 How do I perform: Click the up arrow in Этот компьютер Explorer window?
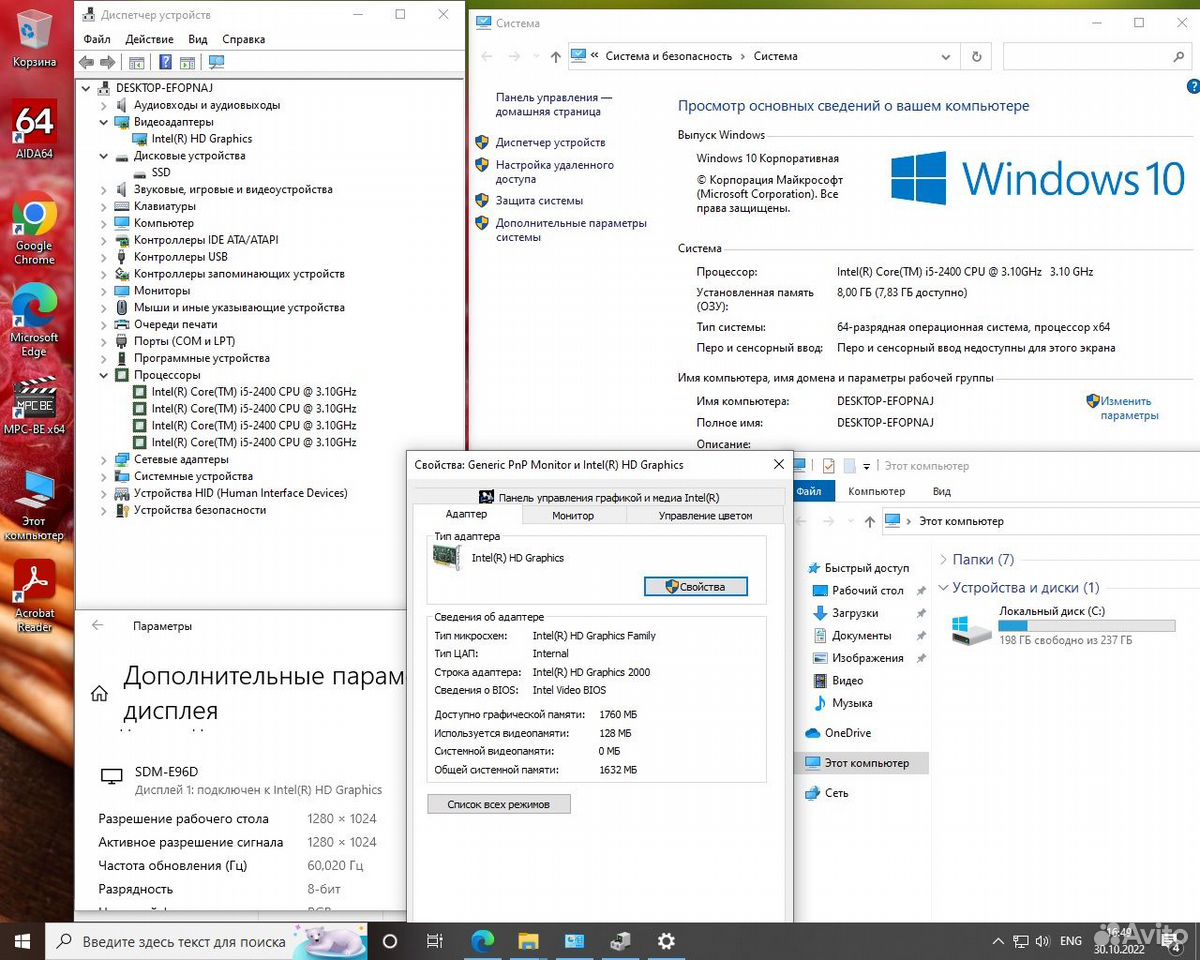point(868,521)
